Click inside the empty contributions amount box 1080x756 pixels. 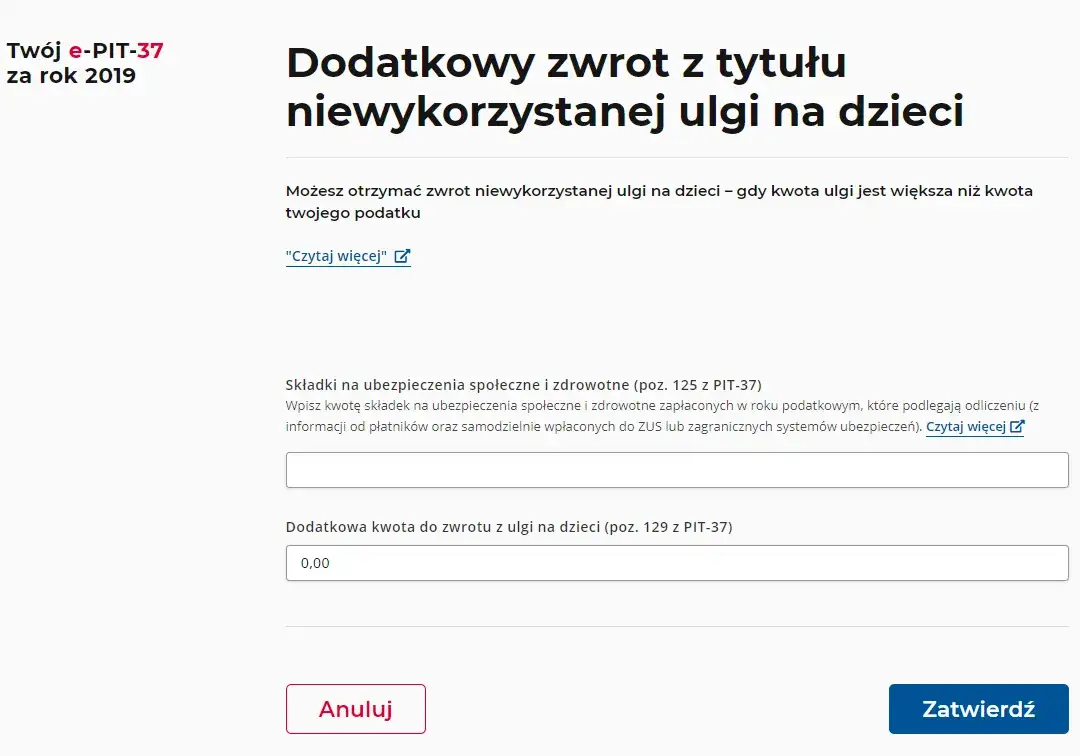click(676, 469)
